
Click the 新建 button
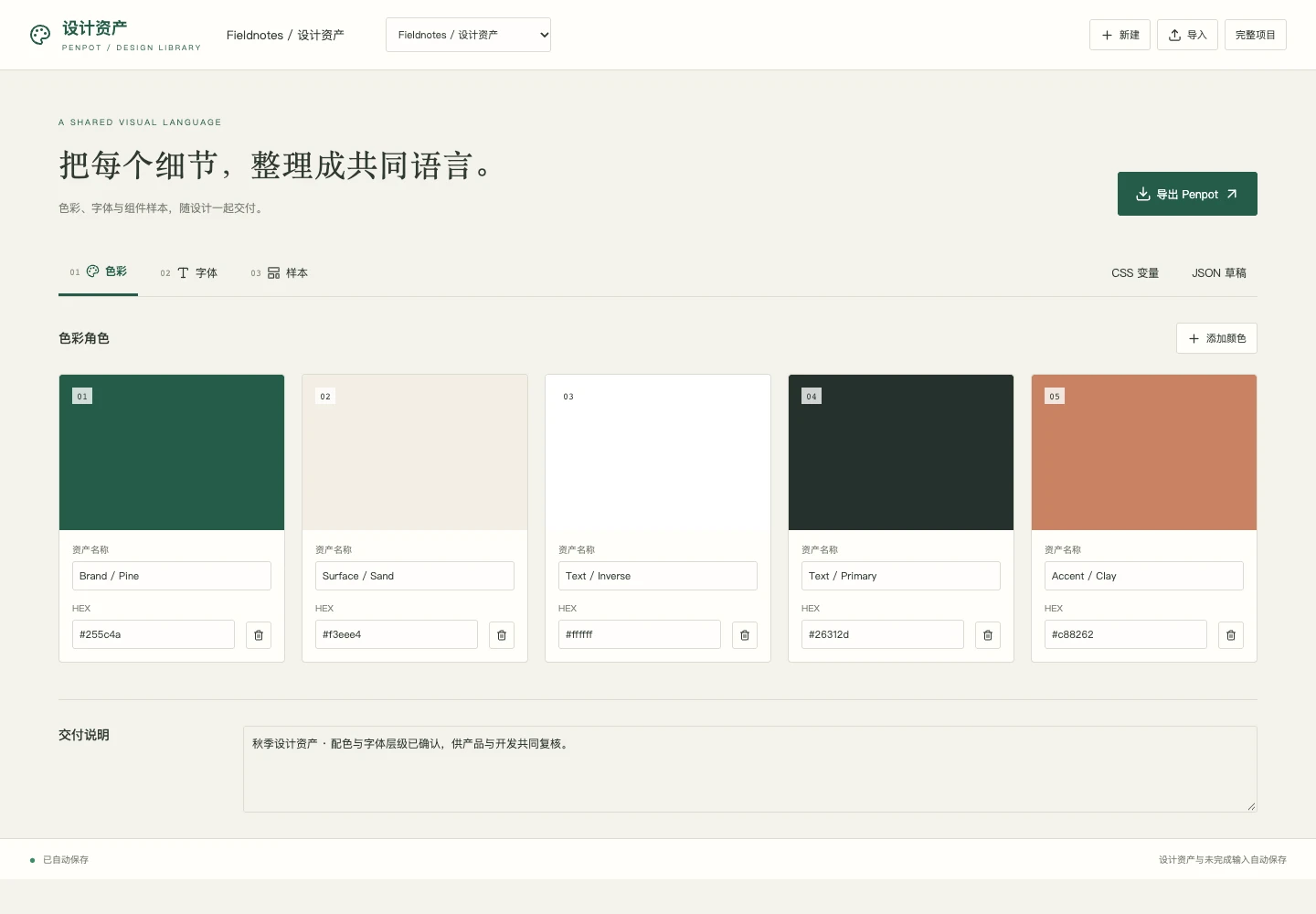click(1120, 35)
